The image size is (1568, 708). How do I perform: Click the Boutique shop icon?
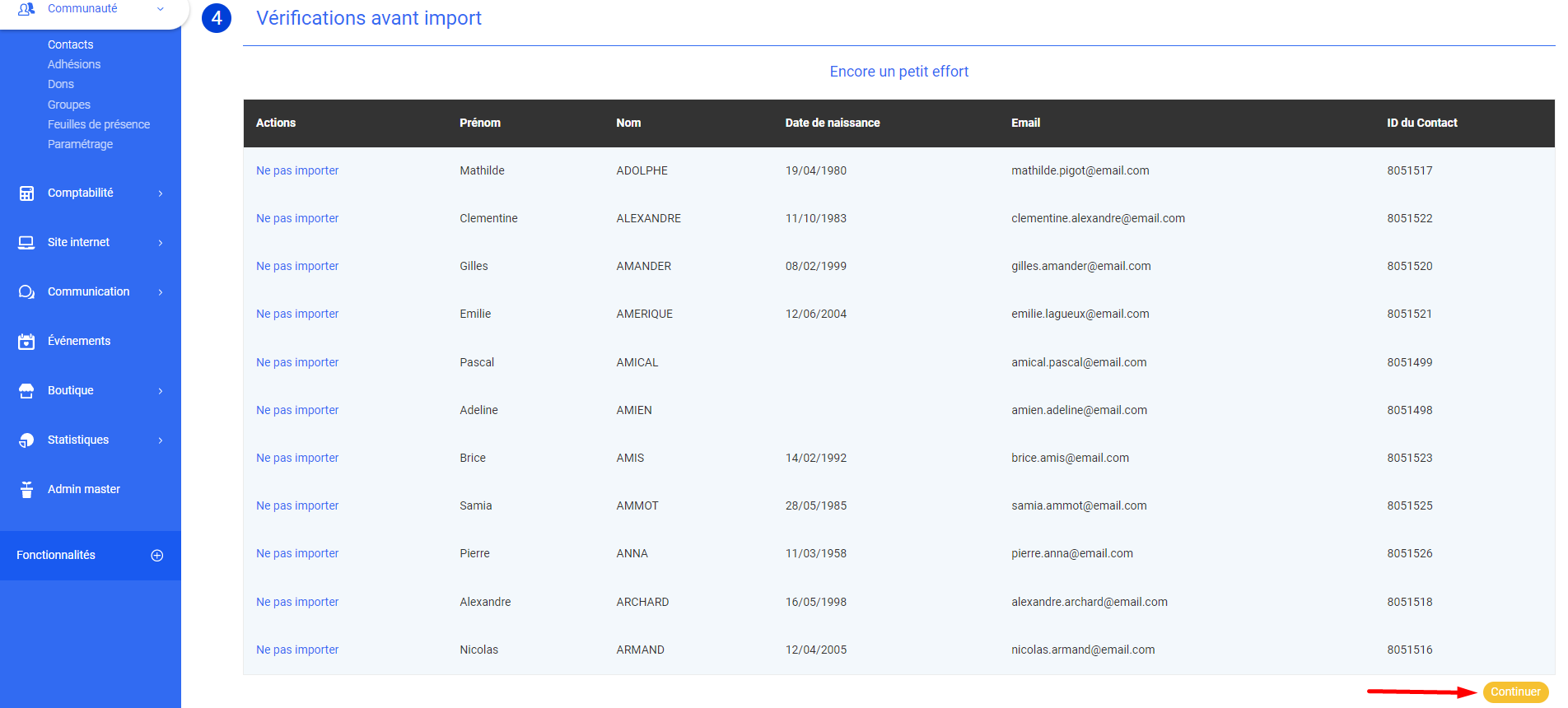pos(26,391)
